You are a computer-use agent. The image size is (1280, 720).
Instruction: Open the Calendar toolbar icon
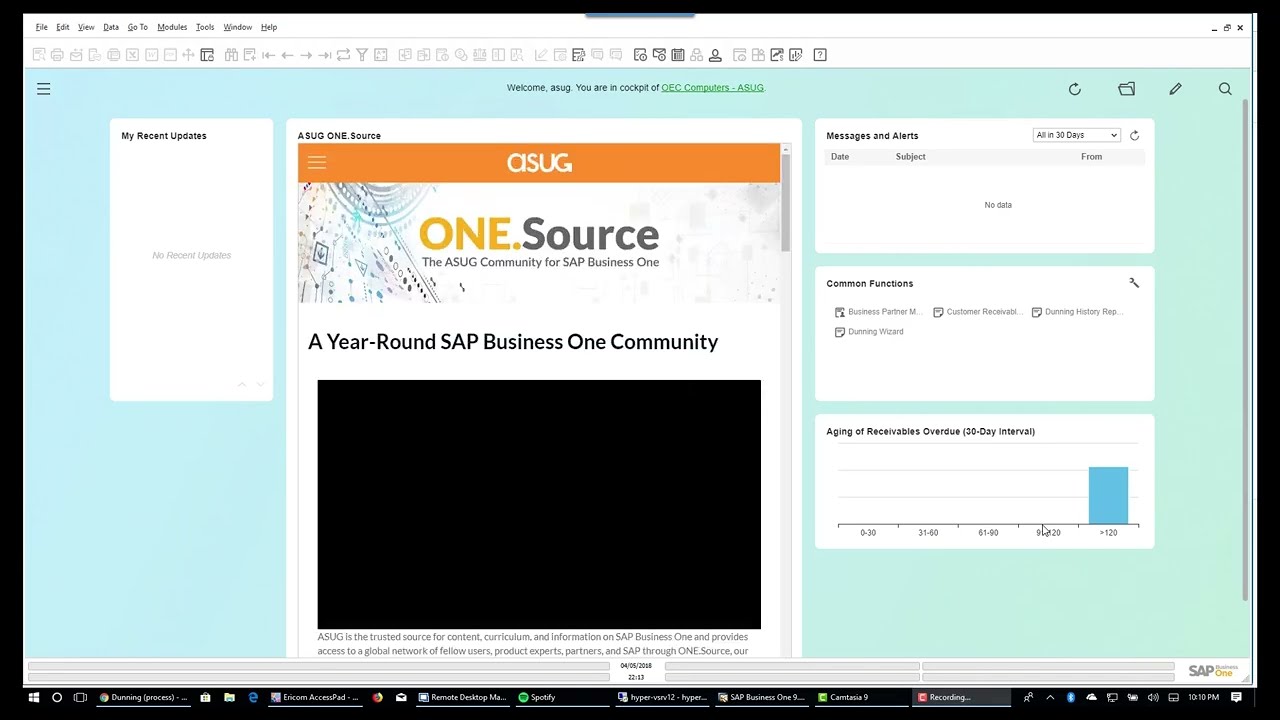(678, 55)
